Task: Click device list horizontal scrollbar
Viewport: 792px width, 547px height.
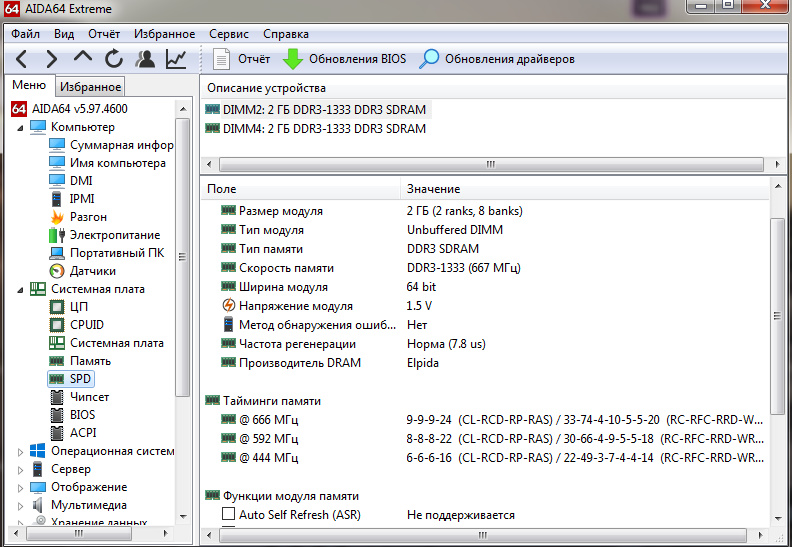Action: point(491,165)
